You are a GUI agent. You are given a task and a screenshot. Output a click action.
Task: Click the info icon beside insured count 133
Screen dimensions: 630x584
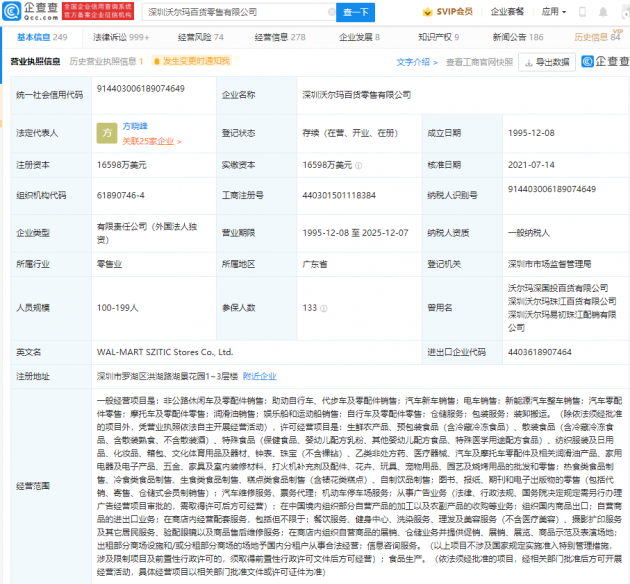[324, 308]
